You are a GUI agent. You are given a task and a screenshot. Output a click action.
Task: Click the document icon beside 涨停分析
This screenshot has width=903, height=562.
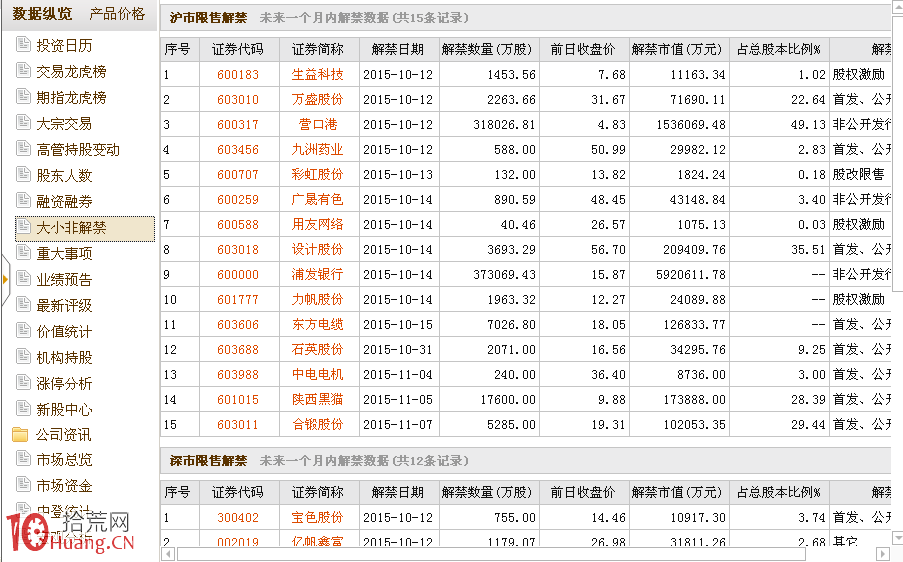point(23,382)
